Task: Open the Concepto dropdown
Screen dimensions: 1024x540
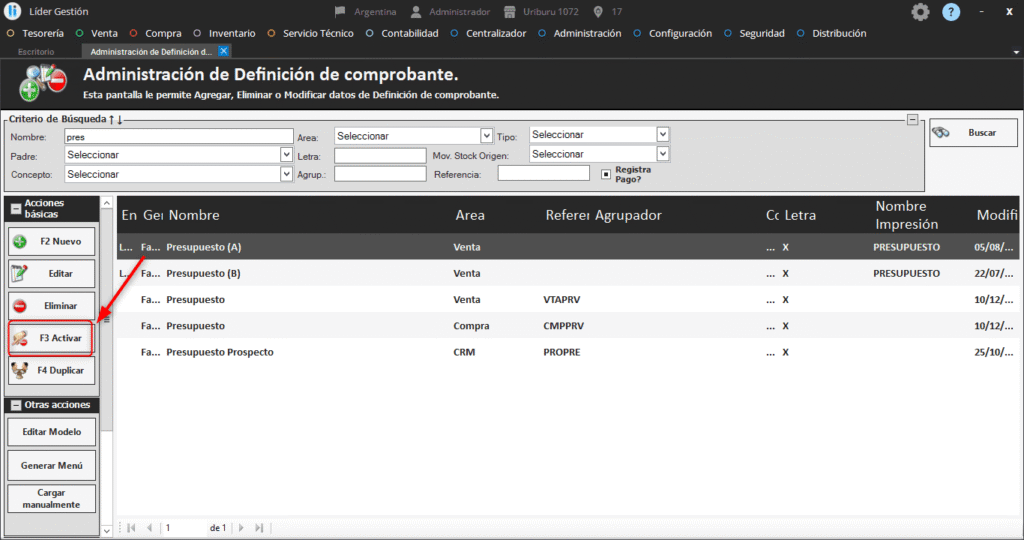Action: click(286, 174)
